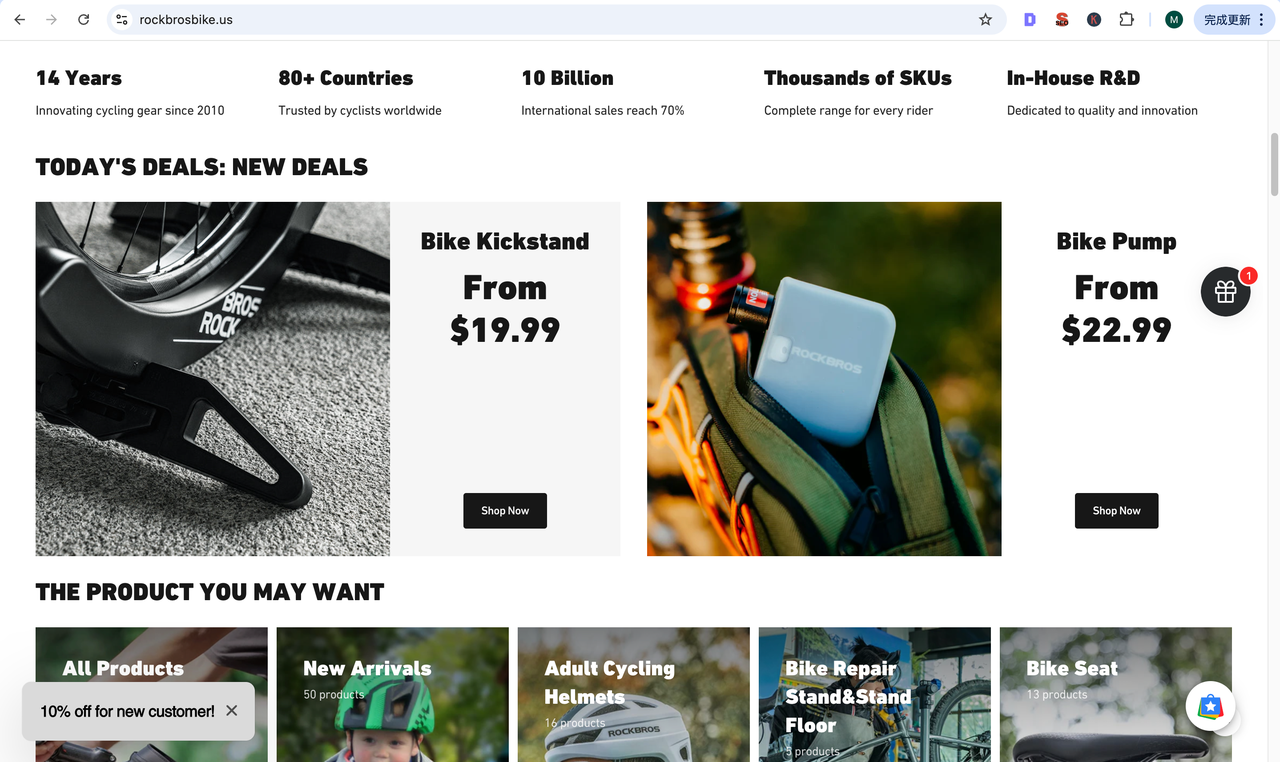Image resolution: width=1280 pixels, height=762 pixels.
Task: Dismiss the 10% off new customer popup
Action: [x=232, y=711]
